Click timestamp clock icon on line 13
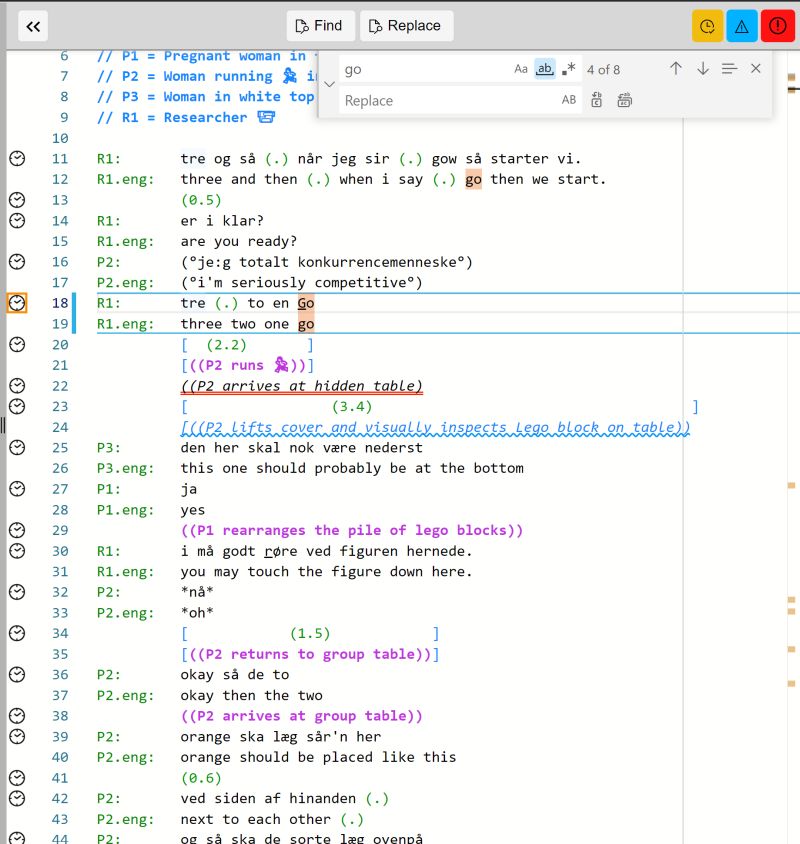 click(17, 200)
